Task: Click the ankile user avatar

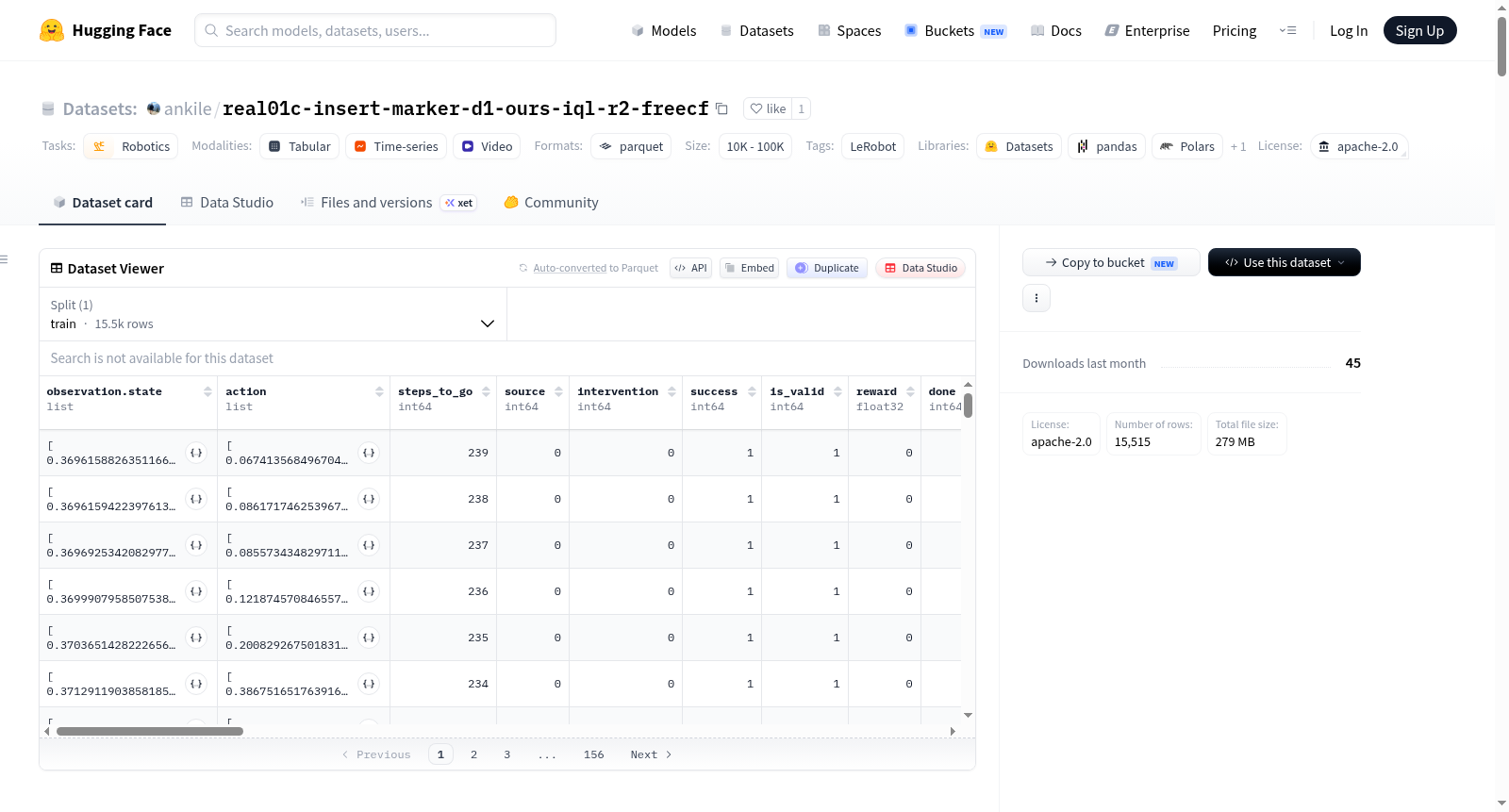Action: click(x=154, y=108)
